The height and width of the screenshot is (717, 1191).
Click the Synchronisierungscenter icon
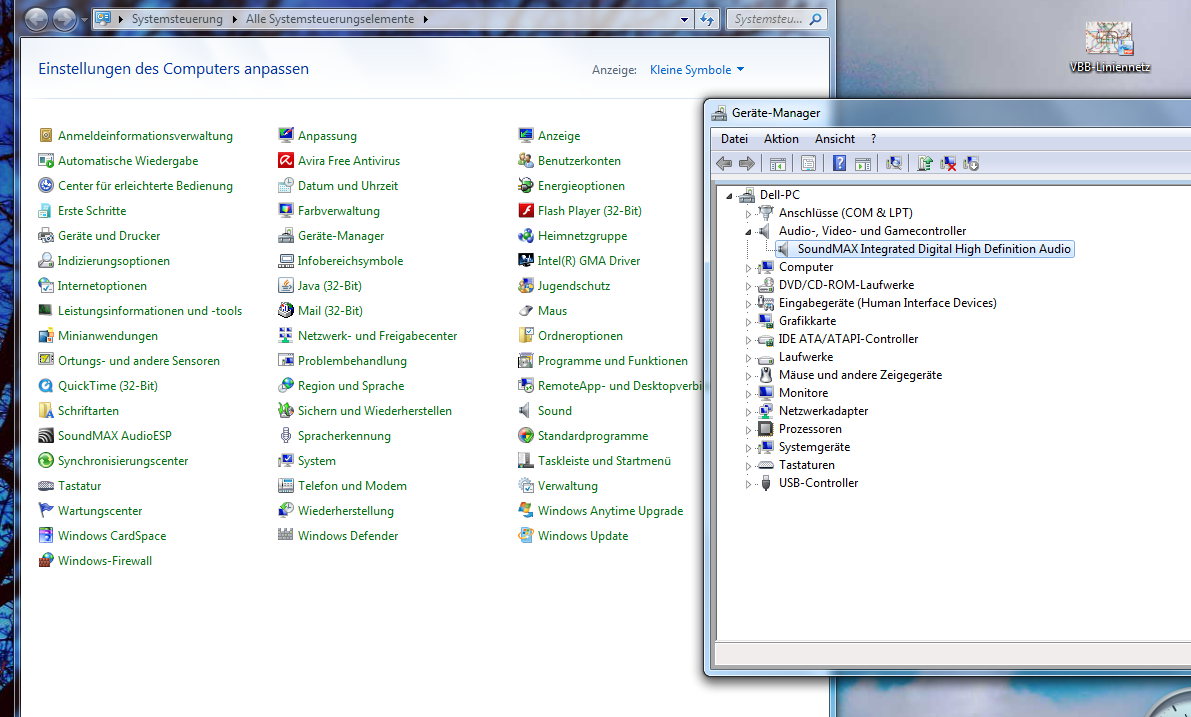tap(46, 461)
